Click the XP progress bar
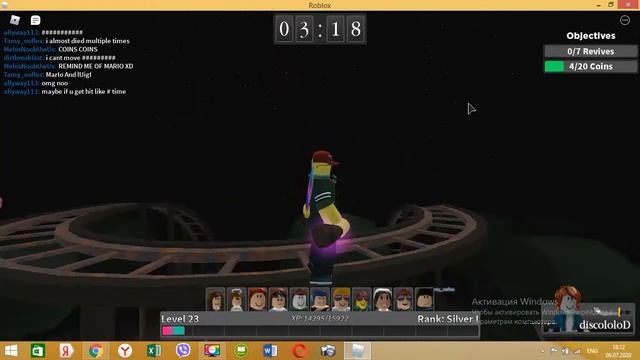 click(x=320, y=331)
